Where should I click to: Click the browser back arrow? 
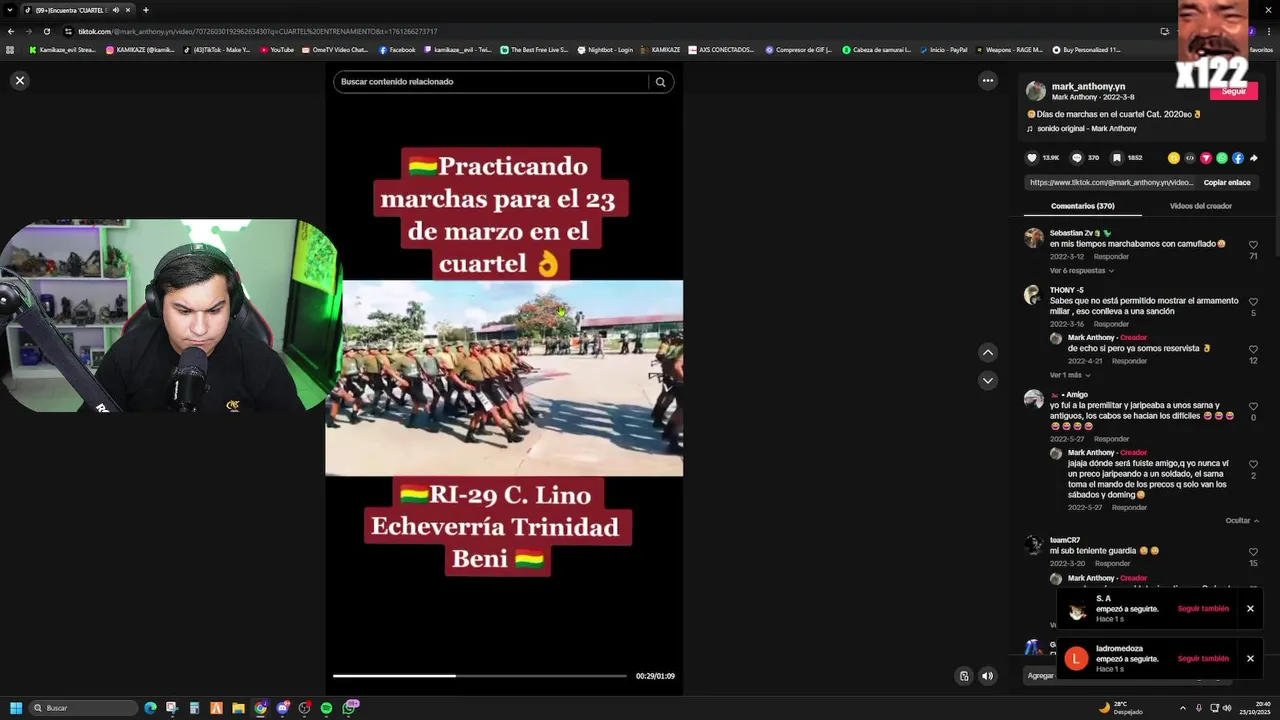(x=10, y=31)
